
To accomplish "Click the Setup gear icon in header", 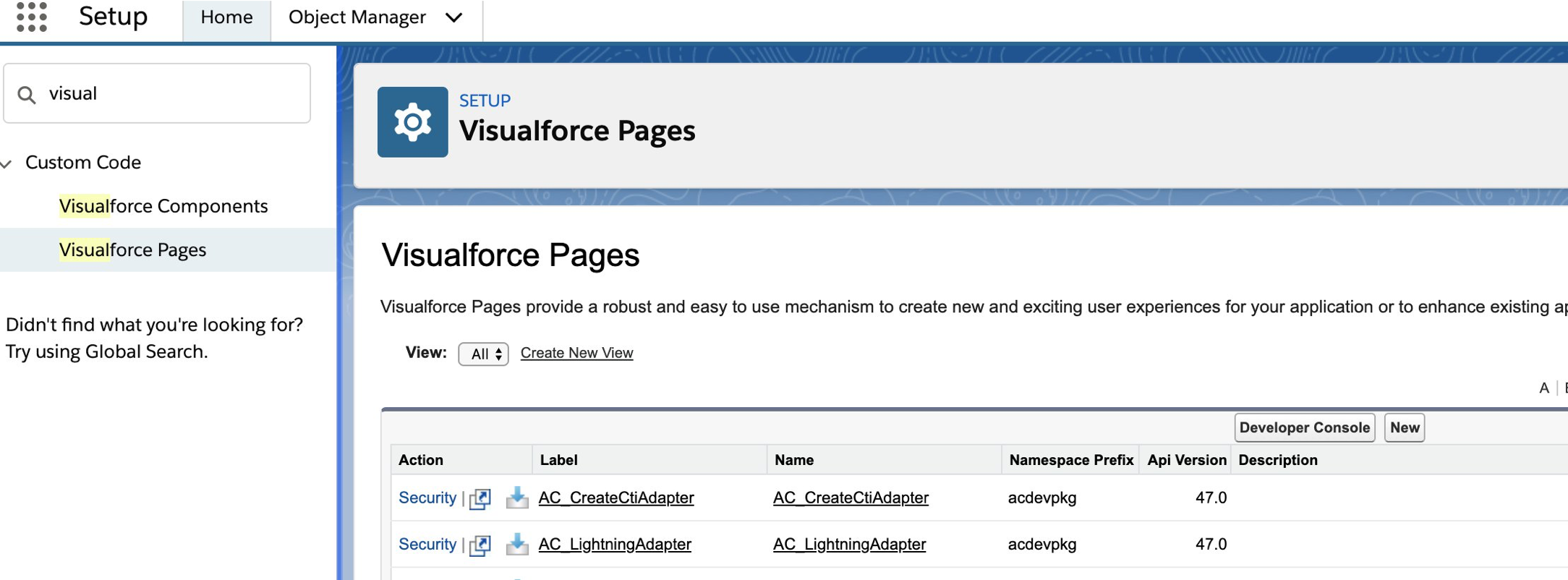I will 412,122.
